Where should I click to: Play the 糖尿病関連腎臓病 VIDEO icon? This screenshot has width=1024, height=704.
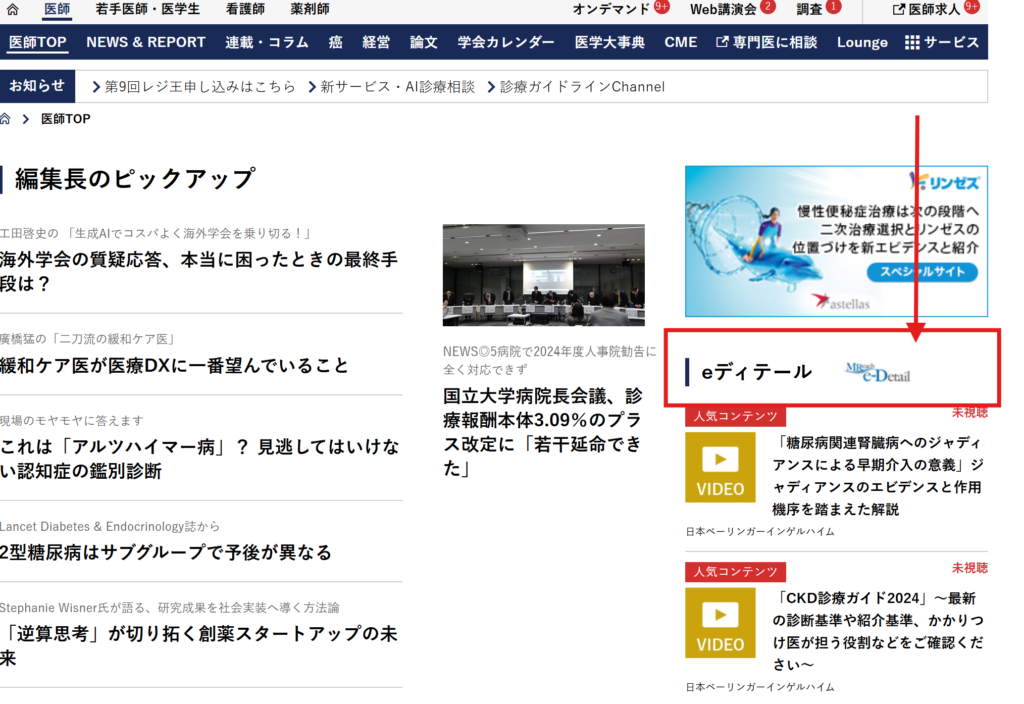click(720, 467)
